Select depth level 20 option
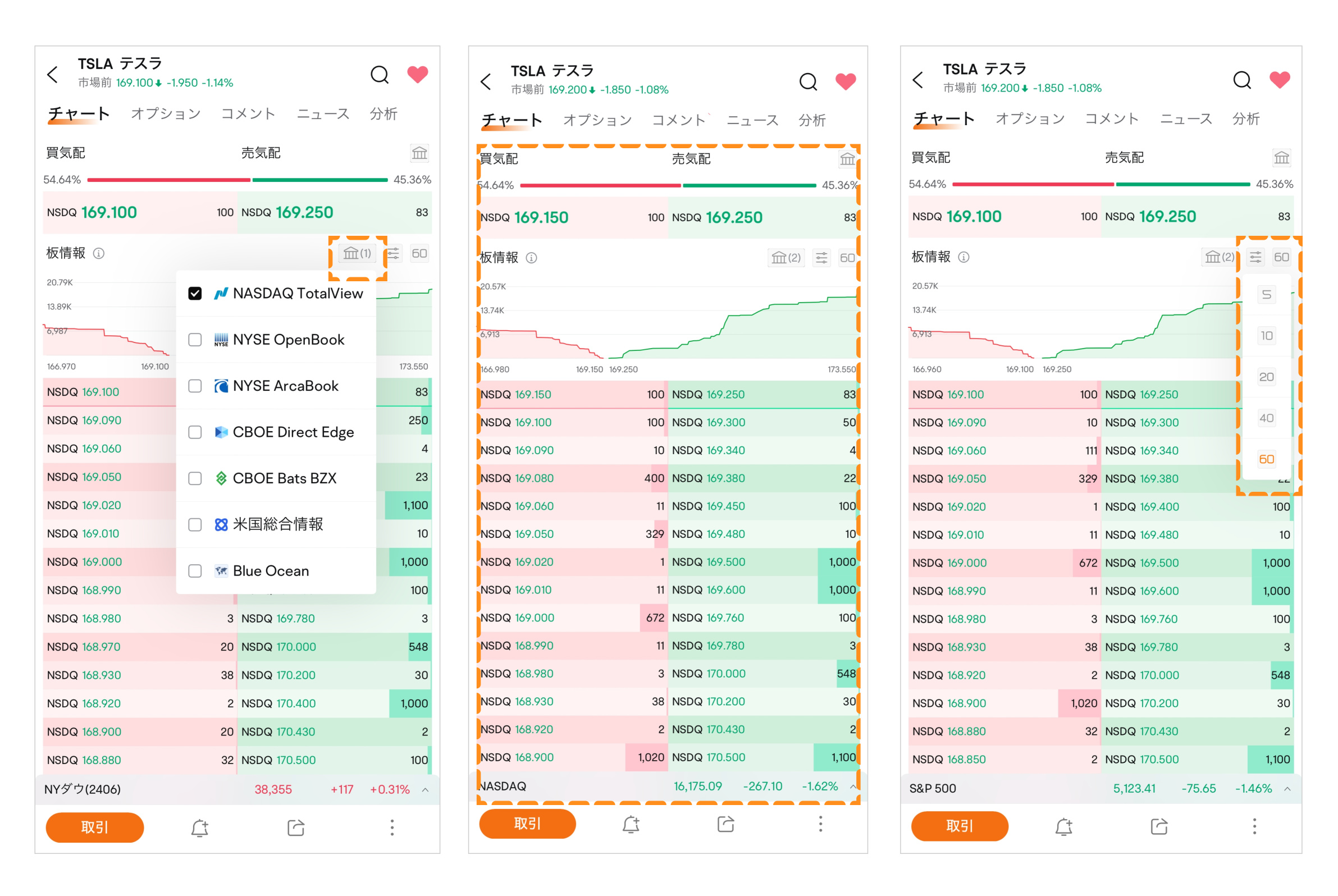The width and height of the screenshot is (1338, 896). [1267, 377]
